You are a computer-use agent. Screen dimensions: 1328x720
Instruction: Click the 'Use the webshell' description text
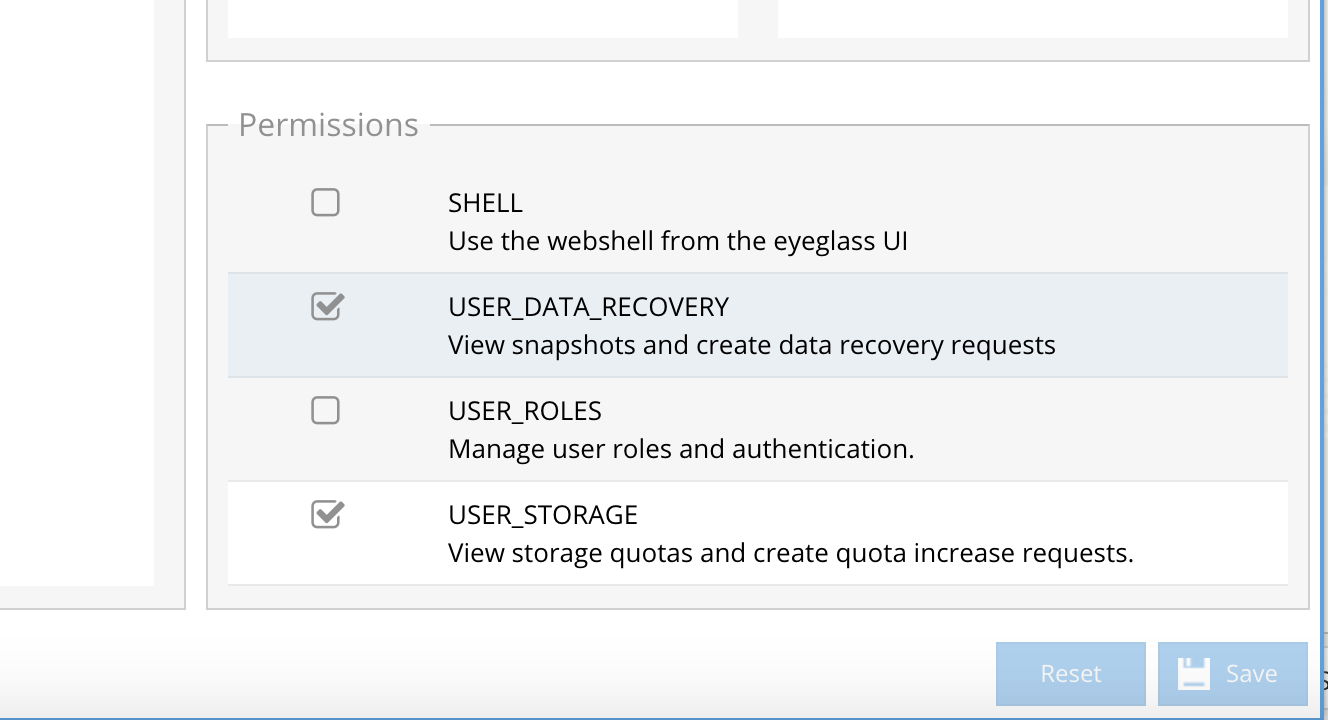[x=678, y=241]
